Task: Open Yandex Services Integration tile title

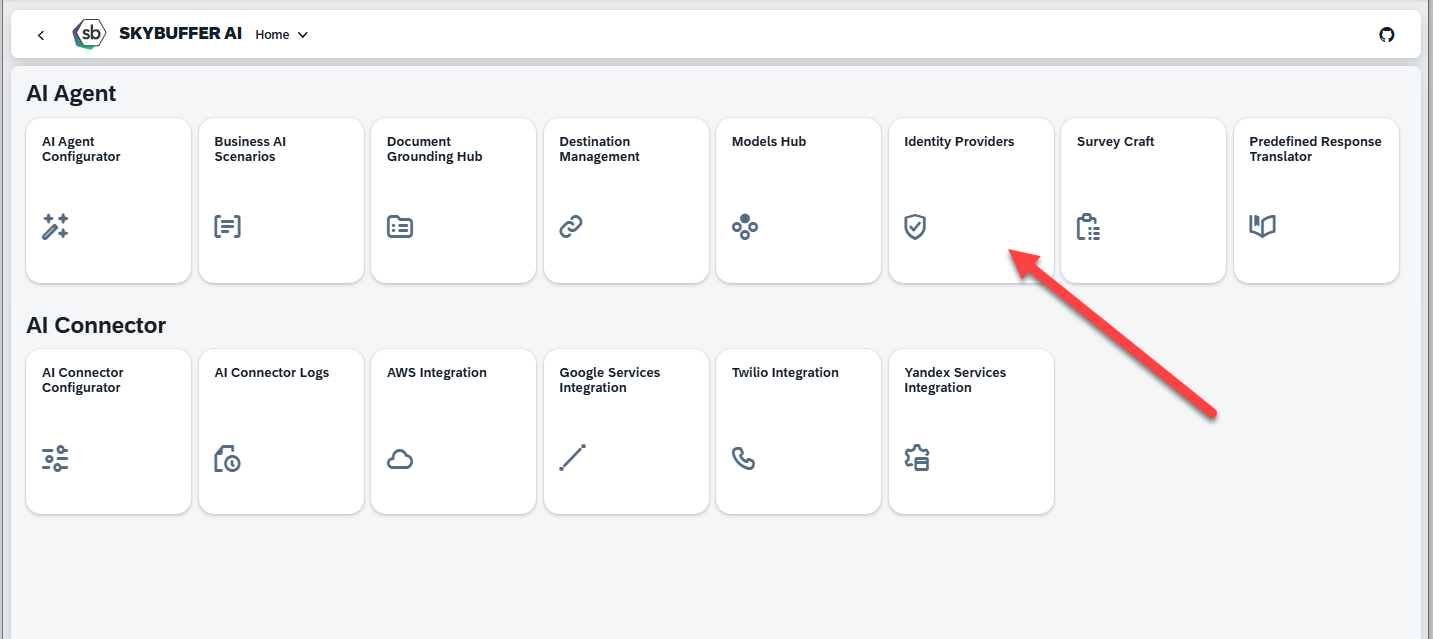Action: (955, 380)
